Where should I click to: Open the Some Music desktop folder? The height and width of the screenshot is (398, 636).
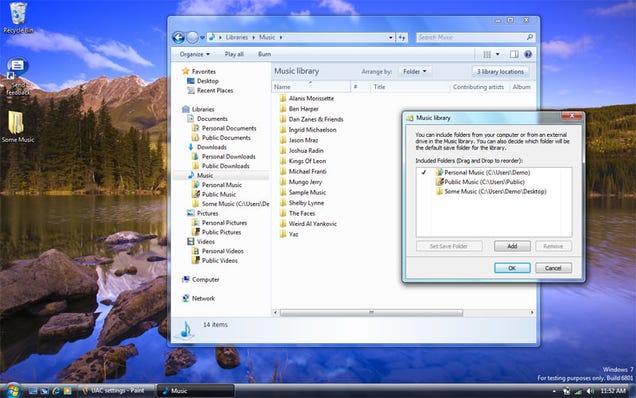click(x=17, y=127)
